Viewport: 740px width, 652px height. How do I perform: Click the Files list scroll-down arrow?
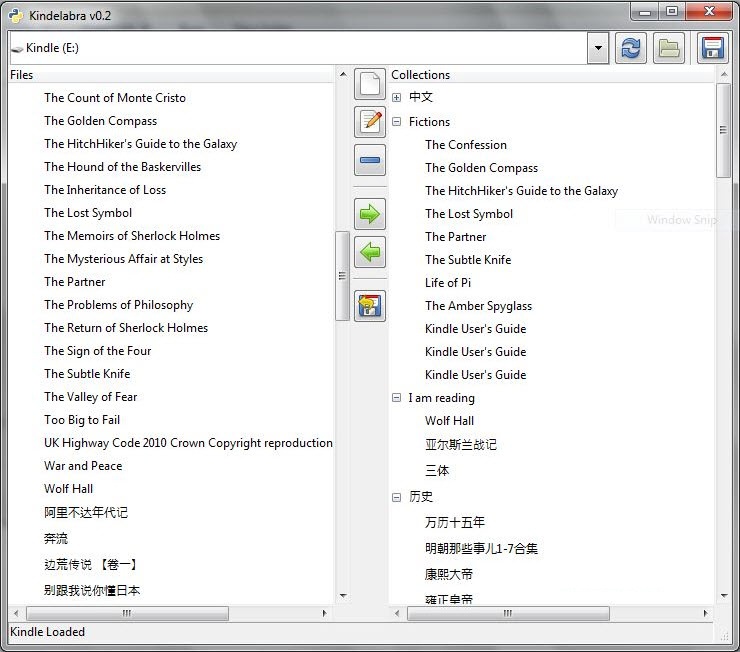pos(343,596)
